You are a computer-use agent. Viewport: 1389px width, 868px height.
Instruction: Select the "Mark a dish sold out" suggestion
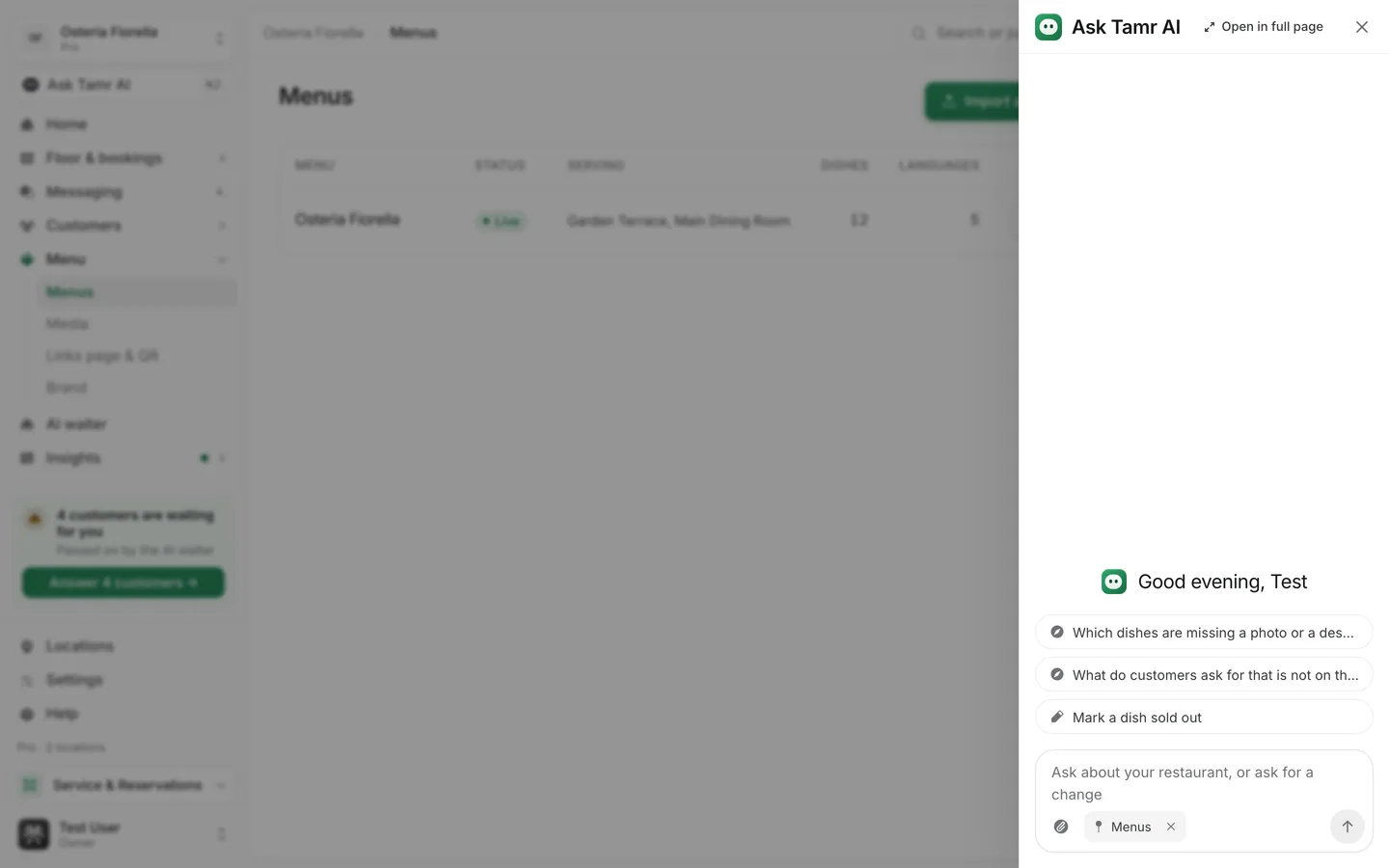(x=1204, y=718)
